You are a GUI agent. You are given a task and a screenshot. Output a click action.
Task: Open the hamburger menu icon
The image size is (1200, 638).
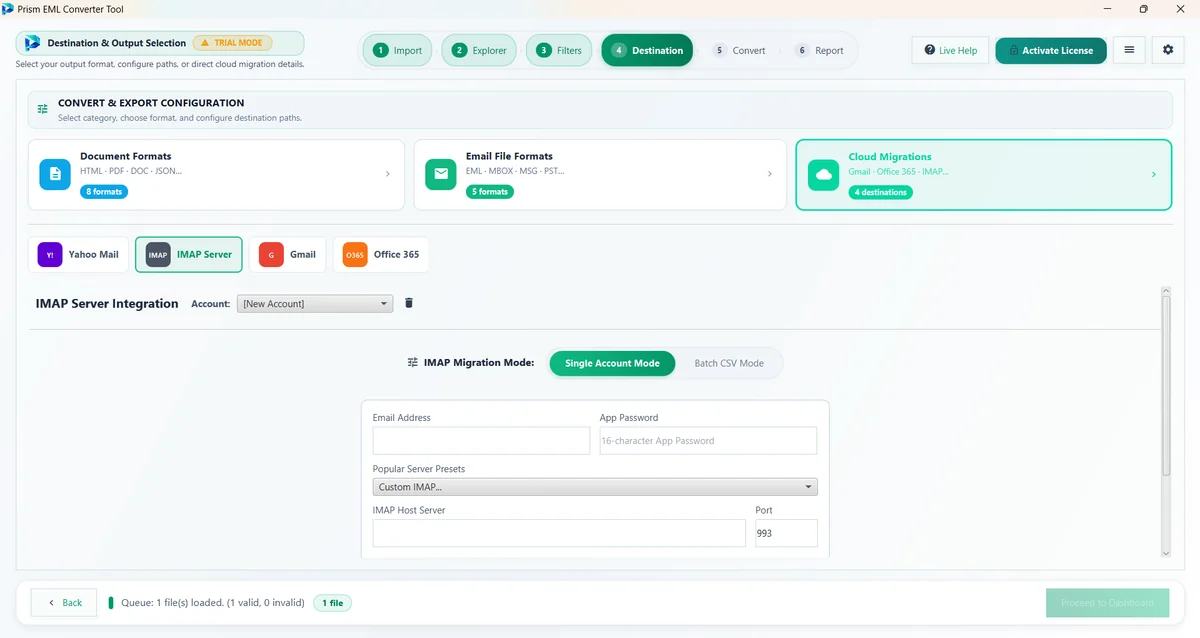(x=1129, y=50)
